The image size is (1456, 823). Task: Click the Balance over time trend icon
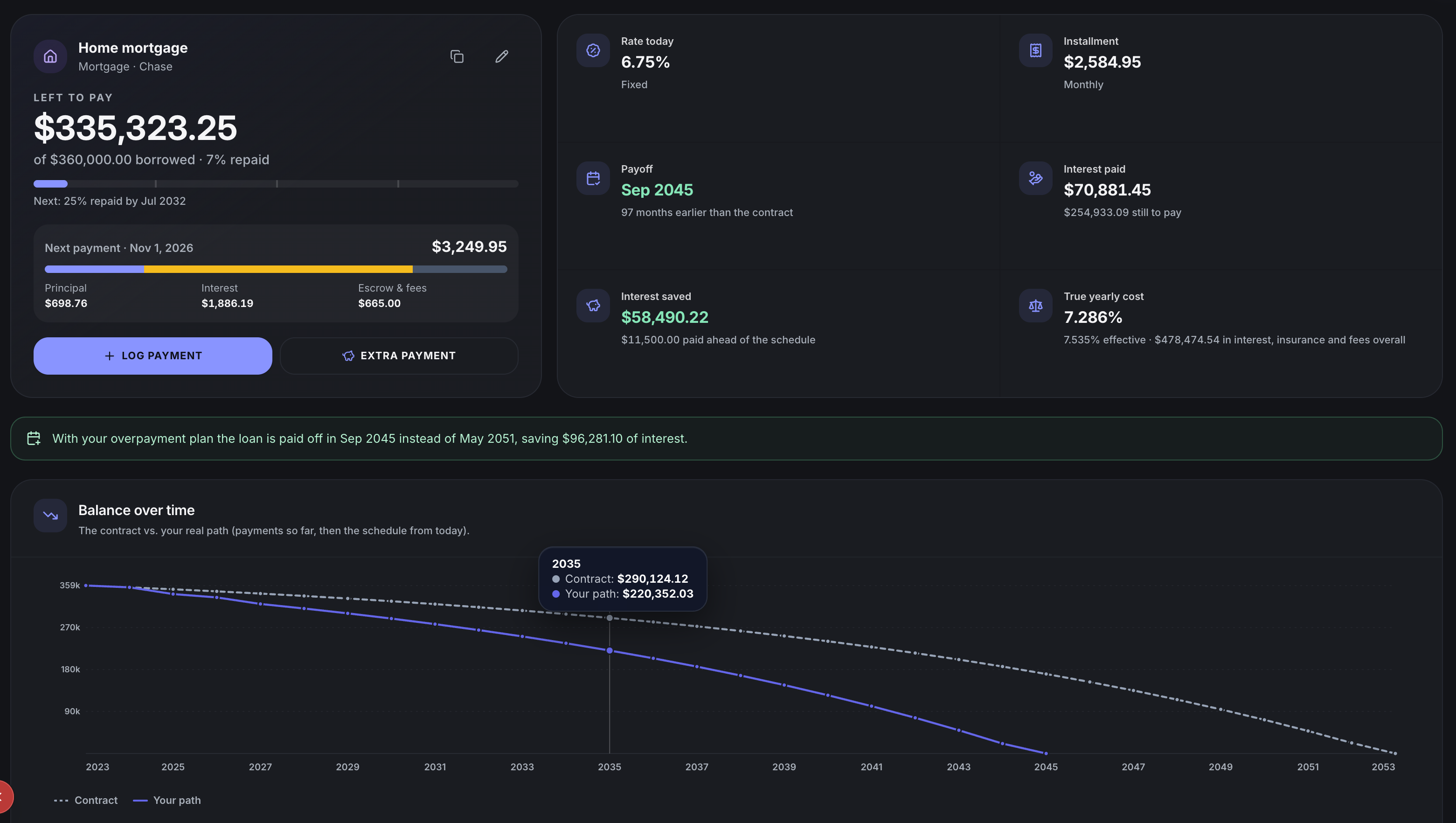click(50, 515)
